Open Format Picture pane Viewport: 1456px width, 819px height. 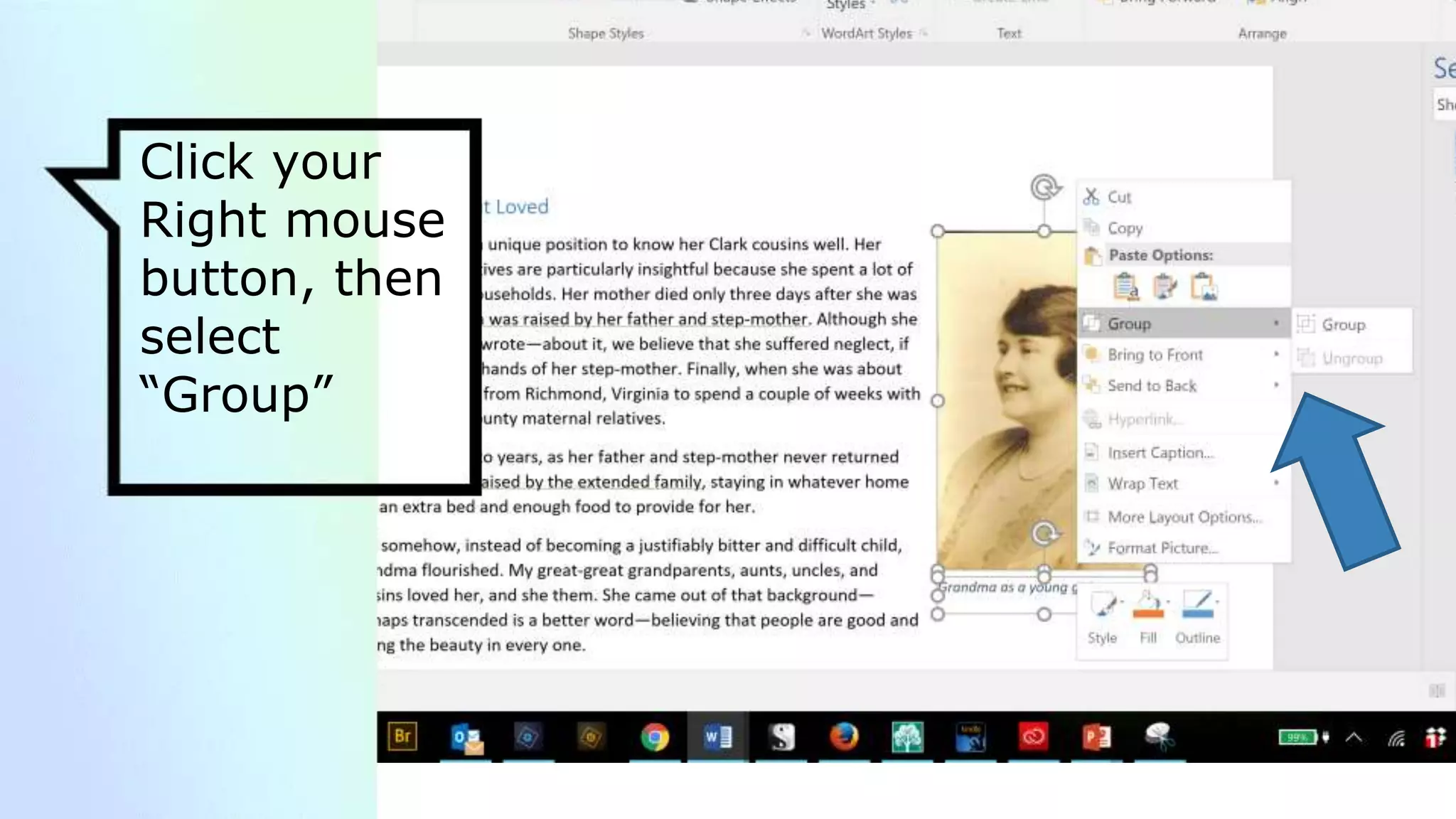click(1162, 548)
